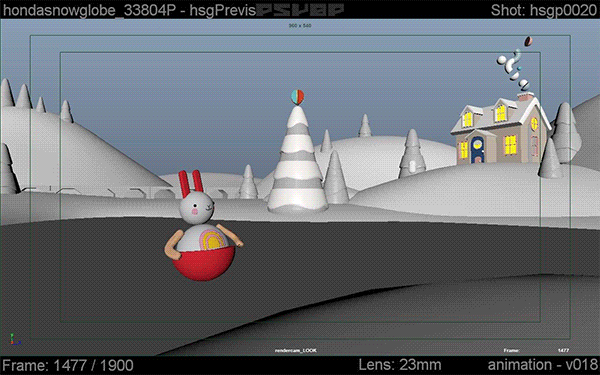Click the striped ball atop the tree

coord(298,97)
